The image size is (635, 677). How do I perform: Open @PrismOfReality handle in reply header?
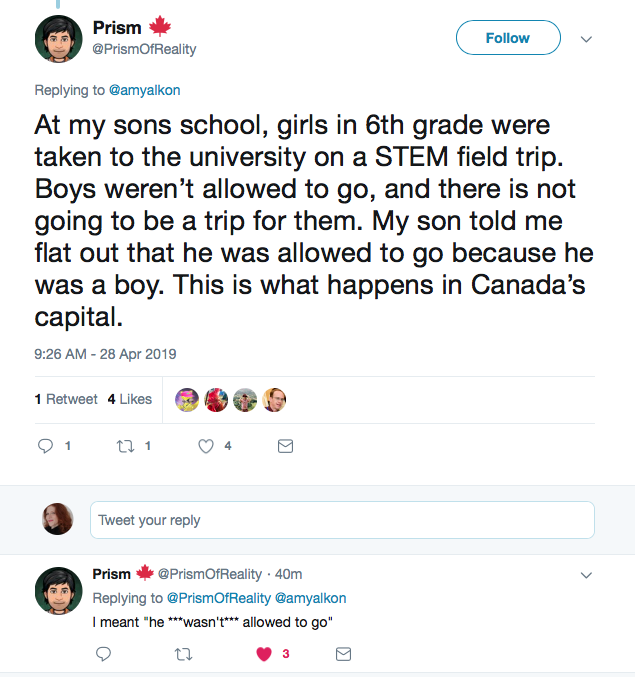(x=210, y=574)
